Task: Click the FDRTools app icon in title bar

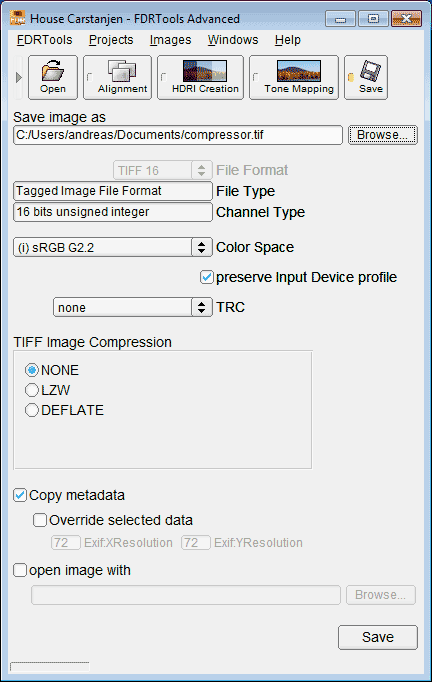Action: (17, 18)
